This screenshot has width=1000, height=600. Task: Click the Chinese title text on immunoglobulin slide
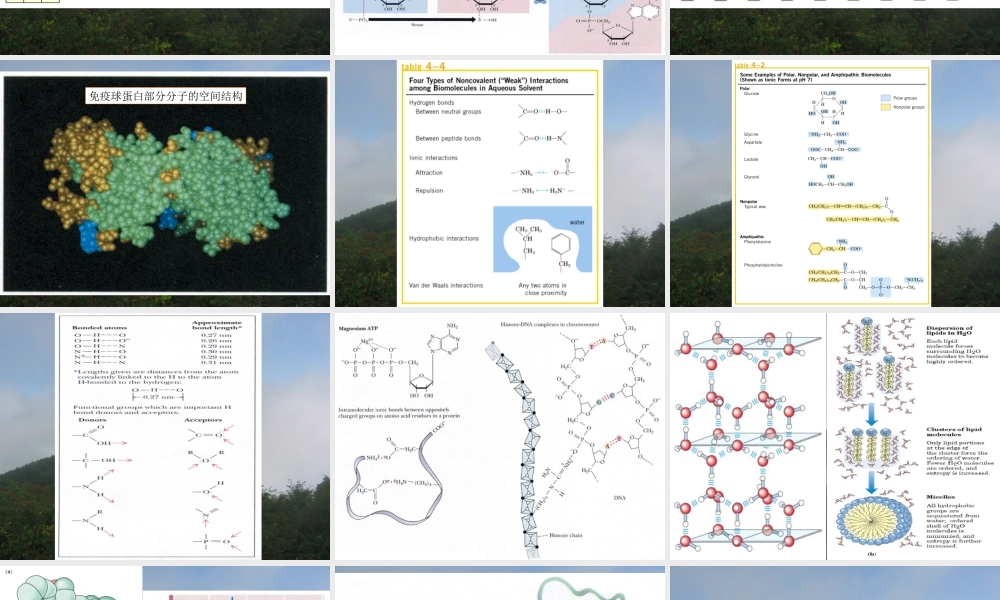pos(166,97)
